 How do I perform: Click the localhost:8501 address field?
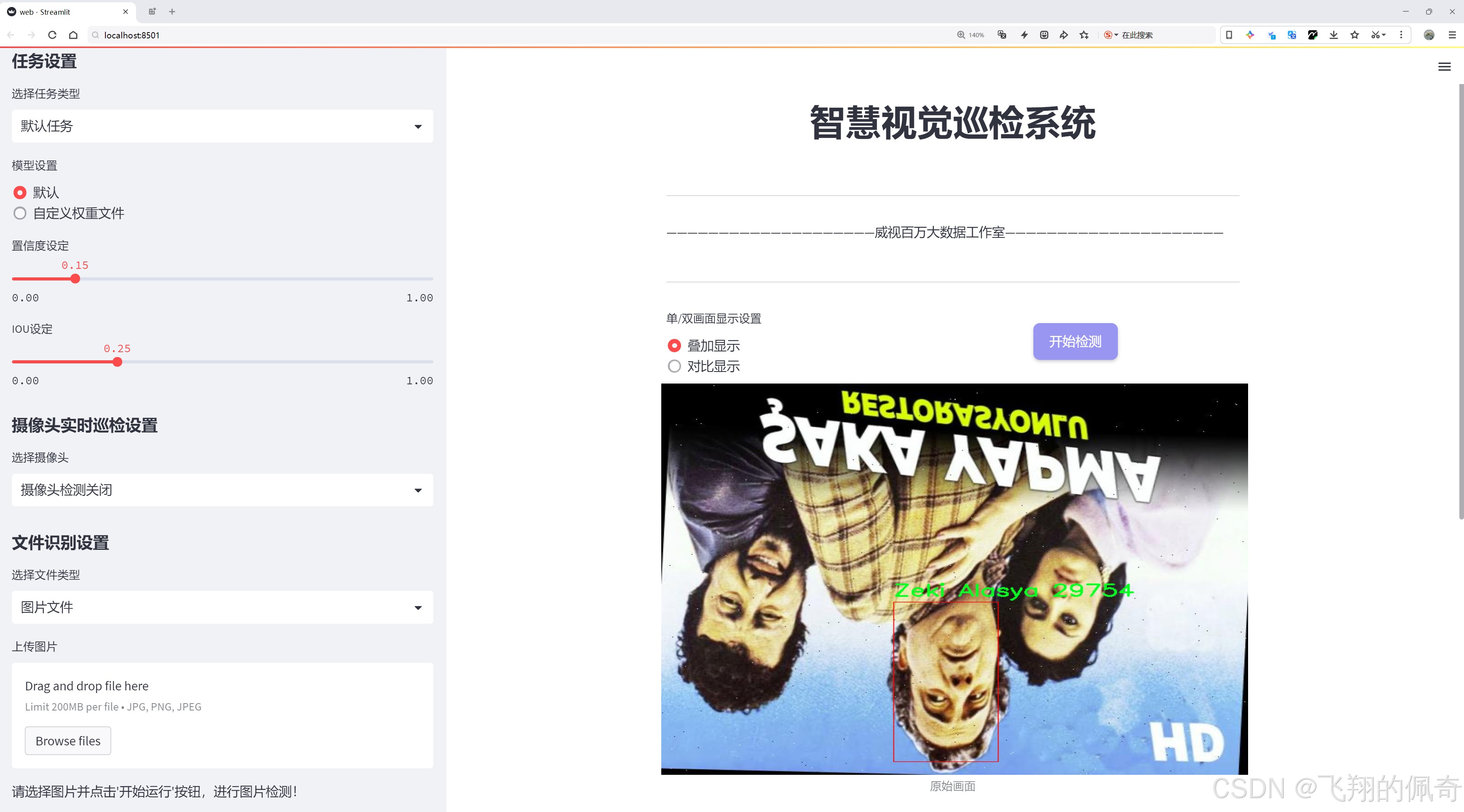(512, 35)
